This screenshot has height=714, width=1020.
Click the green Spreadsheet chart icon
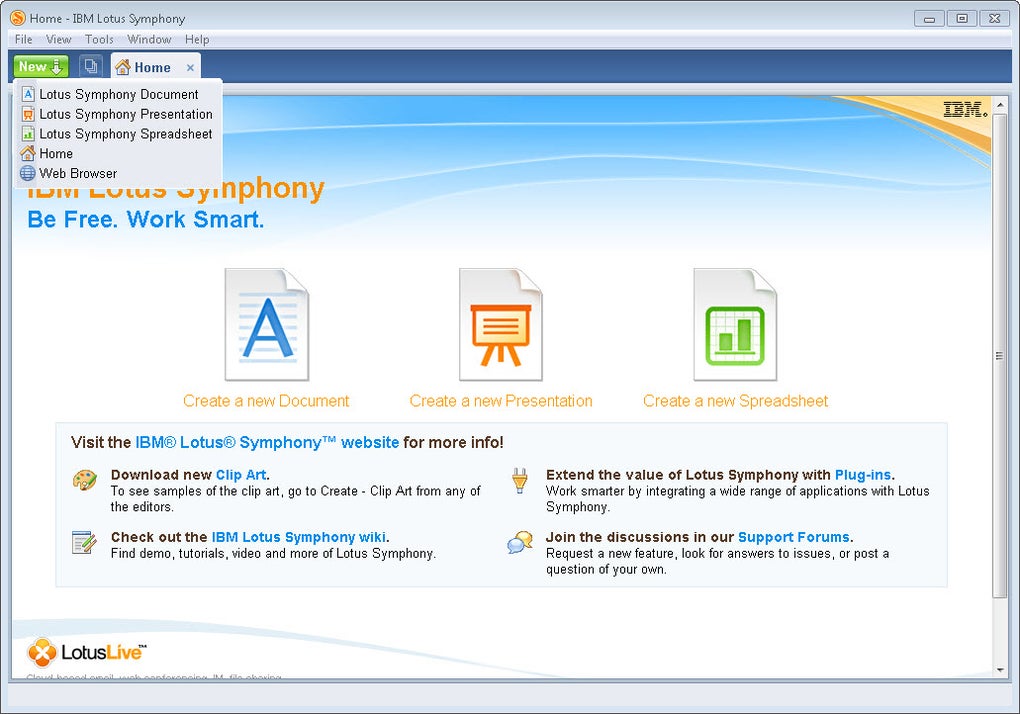pos(735,325)
